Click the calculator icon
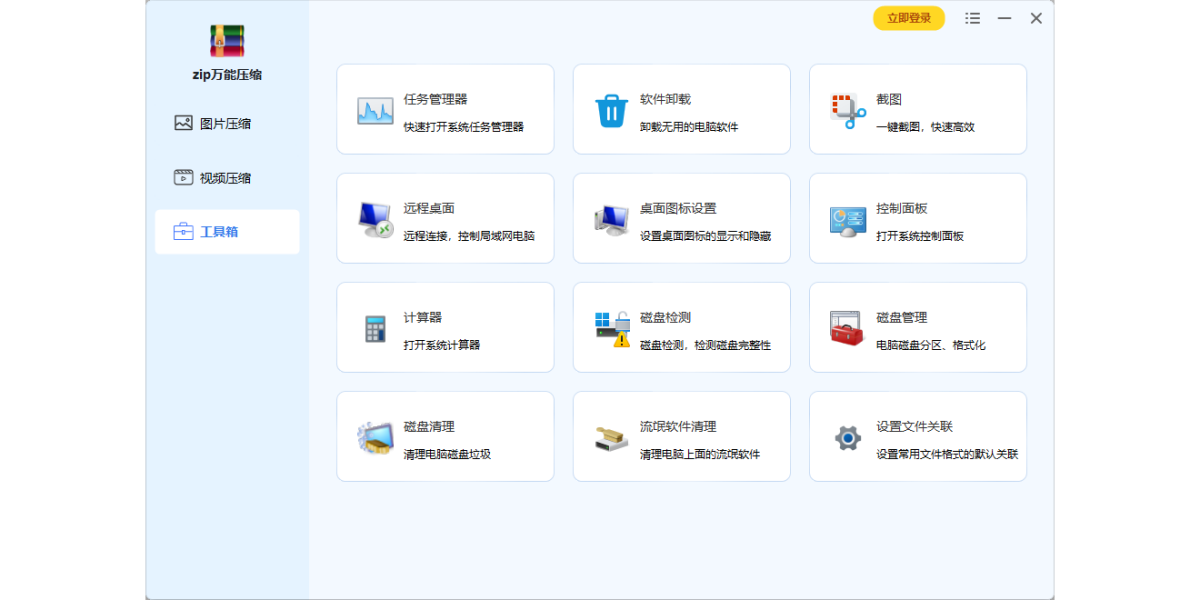Image resolution: width=1200 pixels, height=600 pixels. click(x=375, y=329)
